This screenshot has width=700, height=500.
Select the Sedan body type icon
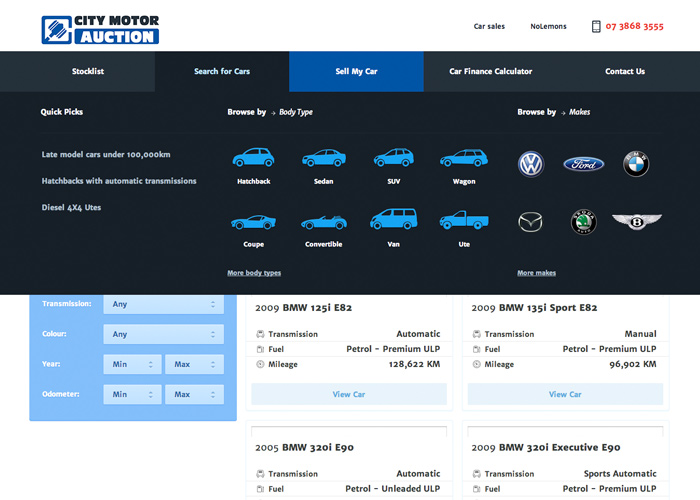pyautogui.click(x=324, y=158)
